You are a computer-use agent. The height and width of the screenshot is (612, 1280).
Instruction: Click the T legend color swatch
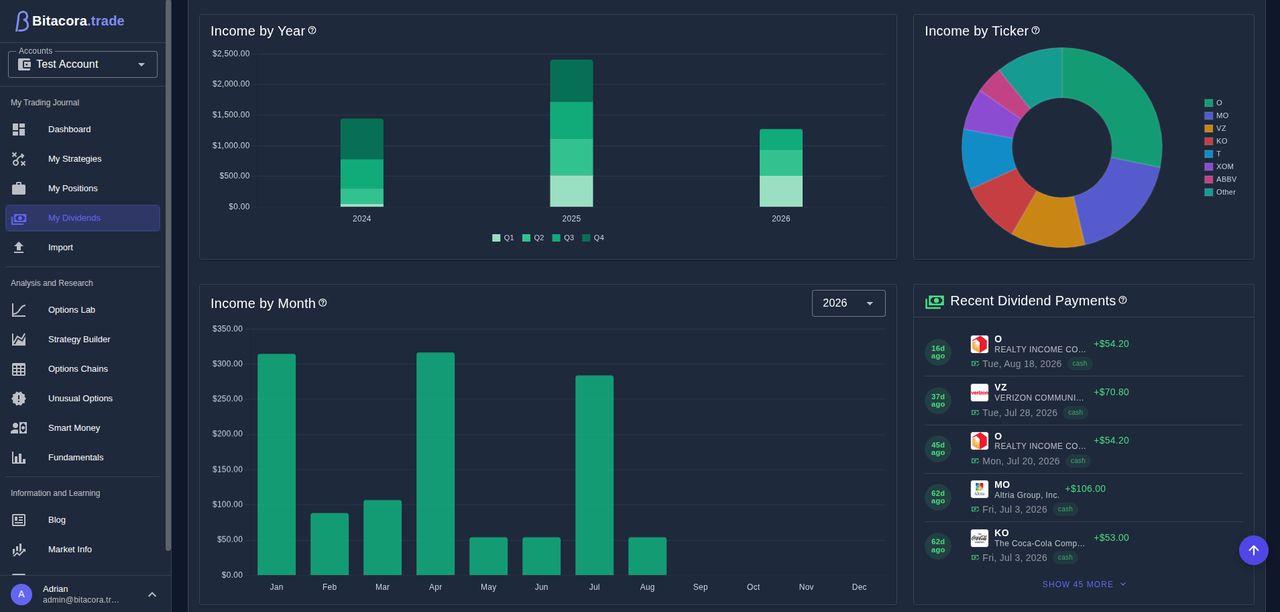click(x=1209, y=154)
